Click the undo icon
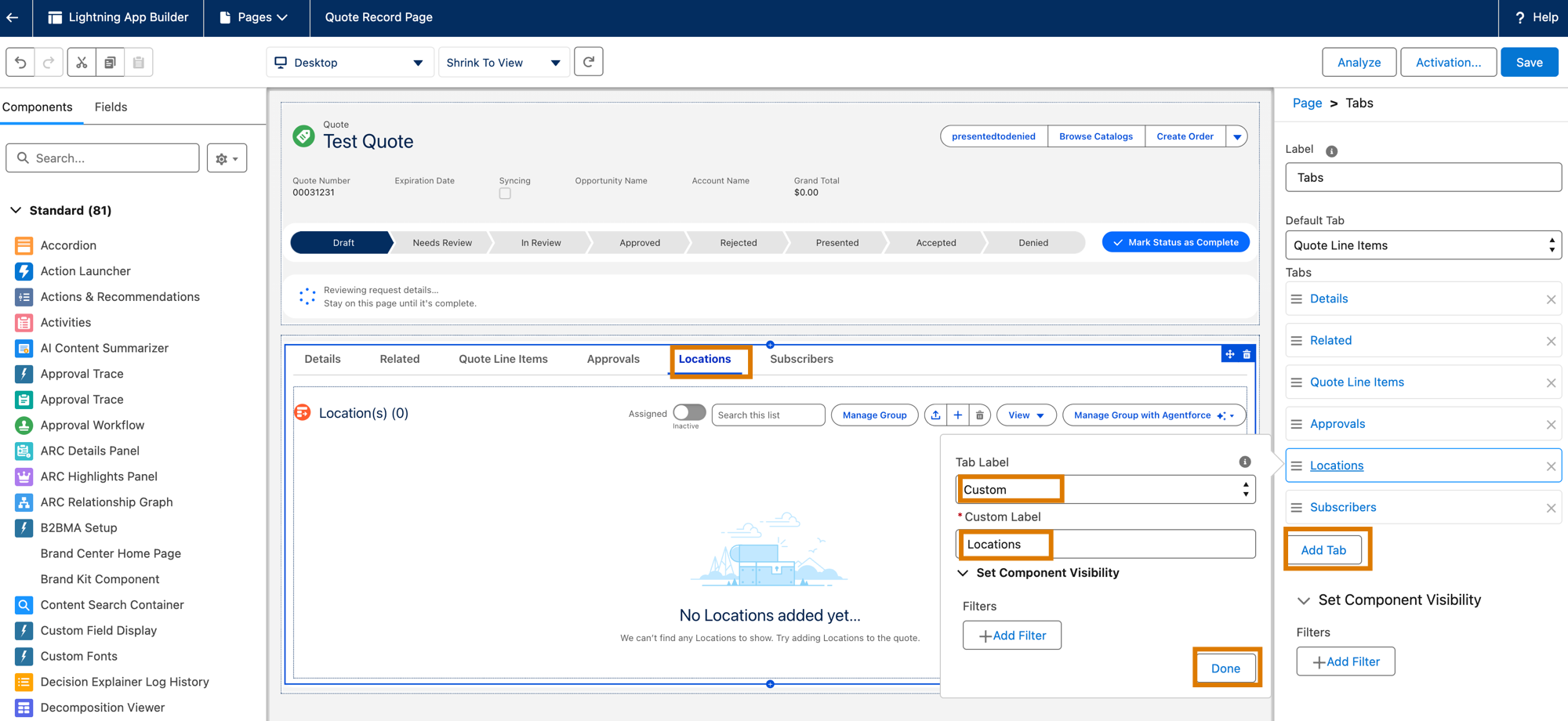The width and height of the screenshot is (1568, 721). tap(20, 62)
